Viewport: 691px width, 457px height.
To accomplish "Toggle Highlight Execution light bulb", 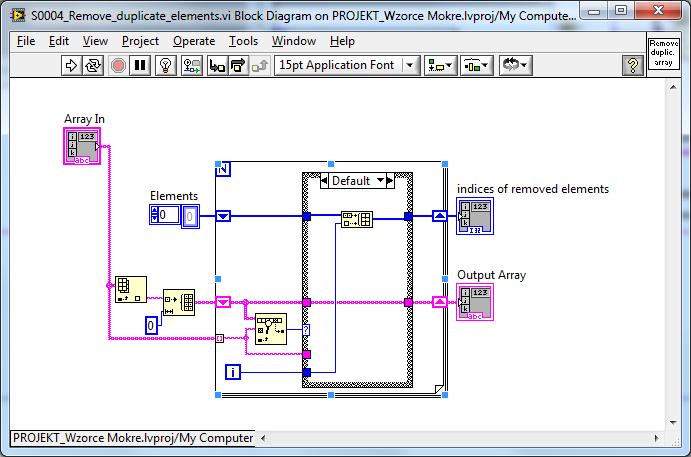I will [x=166, y=66].
